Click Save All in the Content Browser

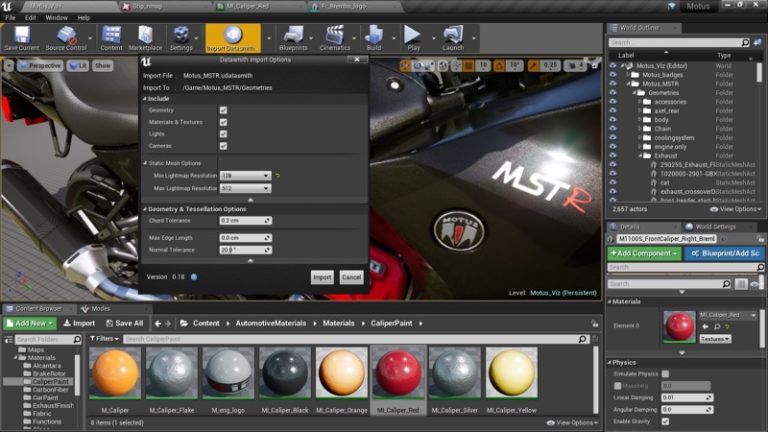point(124,323)
